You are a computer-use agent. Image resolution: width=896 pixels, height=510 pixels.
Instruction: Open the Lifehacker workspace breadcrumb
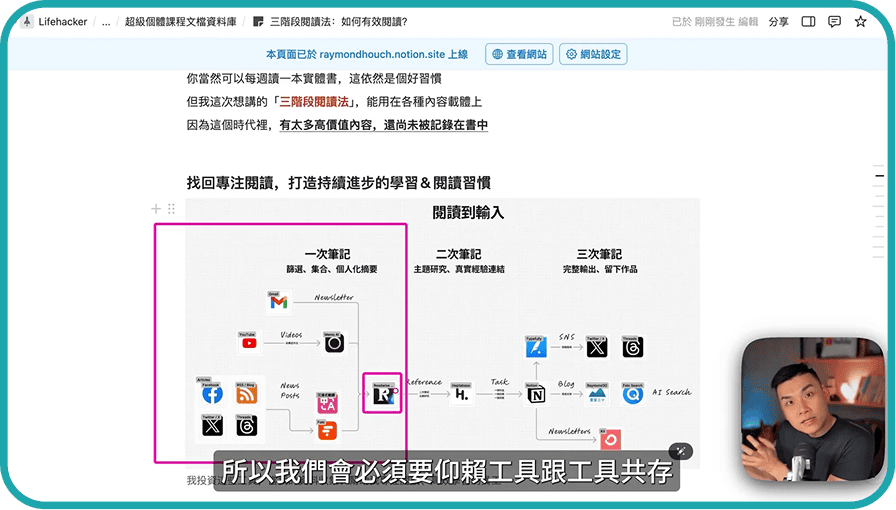pyautogui.click(x=55, y=22)
